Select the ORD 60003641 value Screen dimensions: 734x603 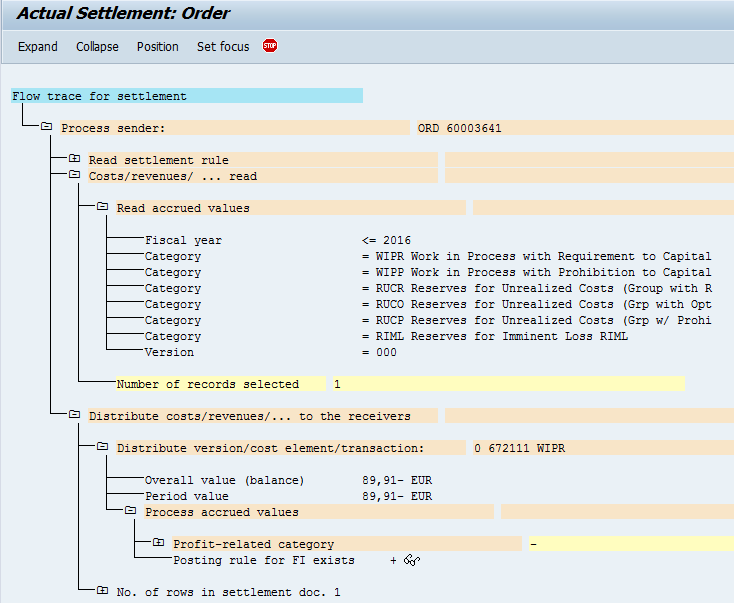pos(460,128)
